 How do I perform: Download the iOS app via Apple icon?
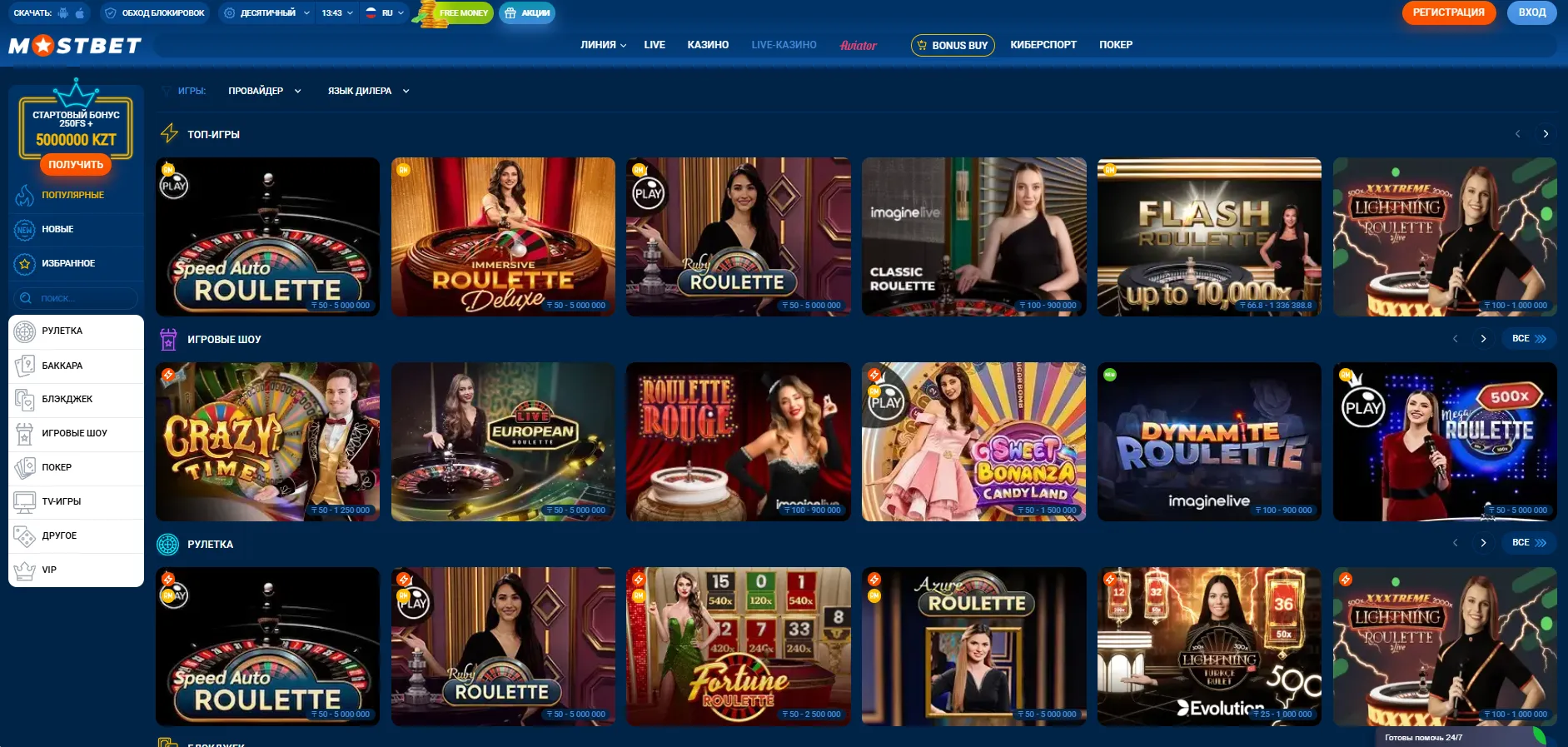[80, 13]
